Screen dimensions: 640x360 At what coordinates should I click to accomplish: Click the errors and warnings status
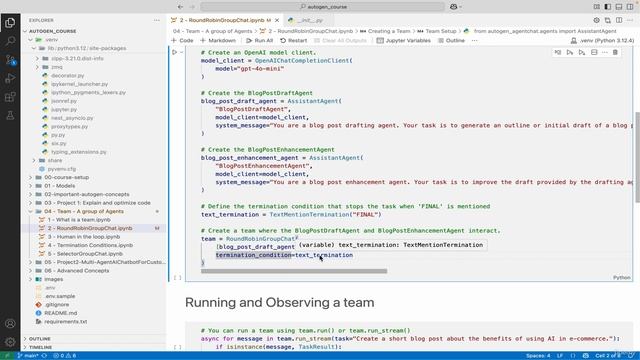tap(64, 356)
